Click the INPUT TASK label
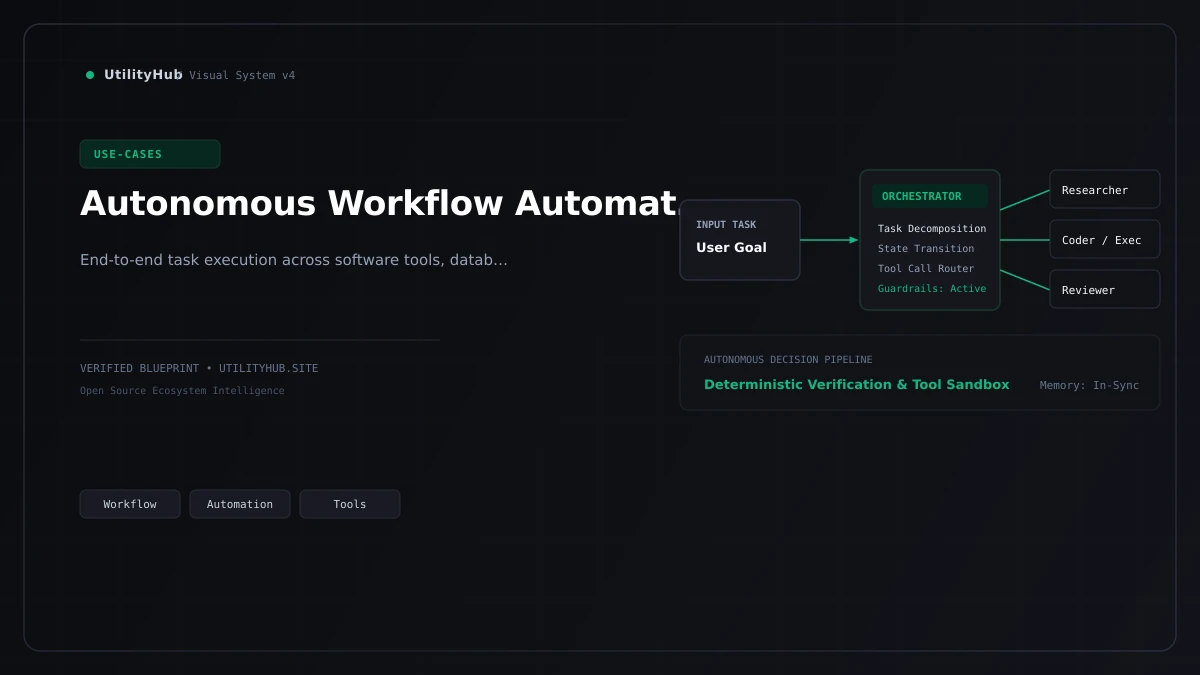 pyautogui.click(x=726, y=225)
